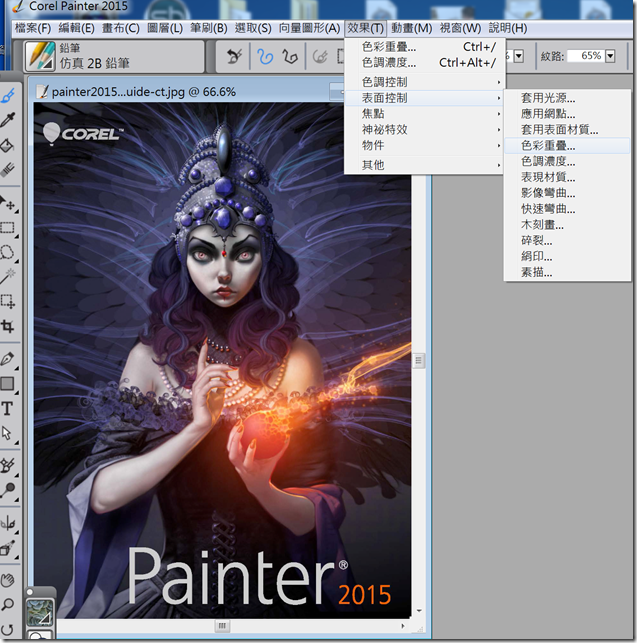Expand the 其他 submenu
Screen dimensions: 637x643
425,165
